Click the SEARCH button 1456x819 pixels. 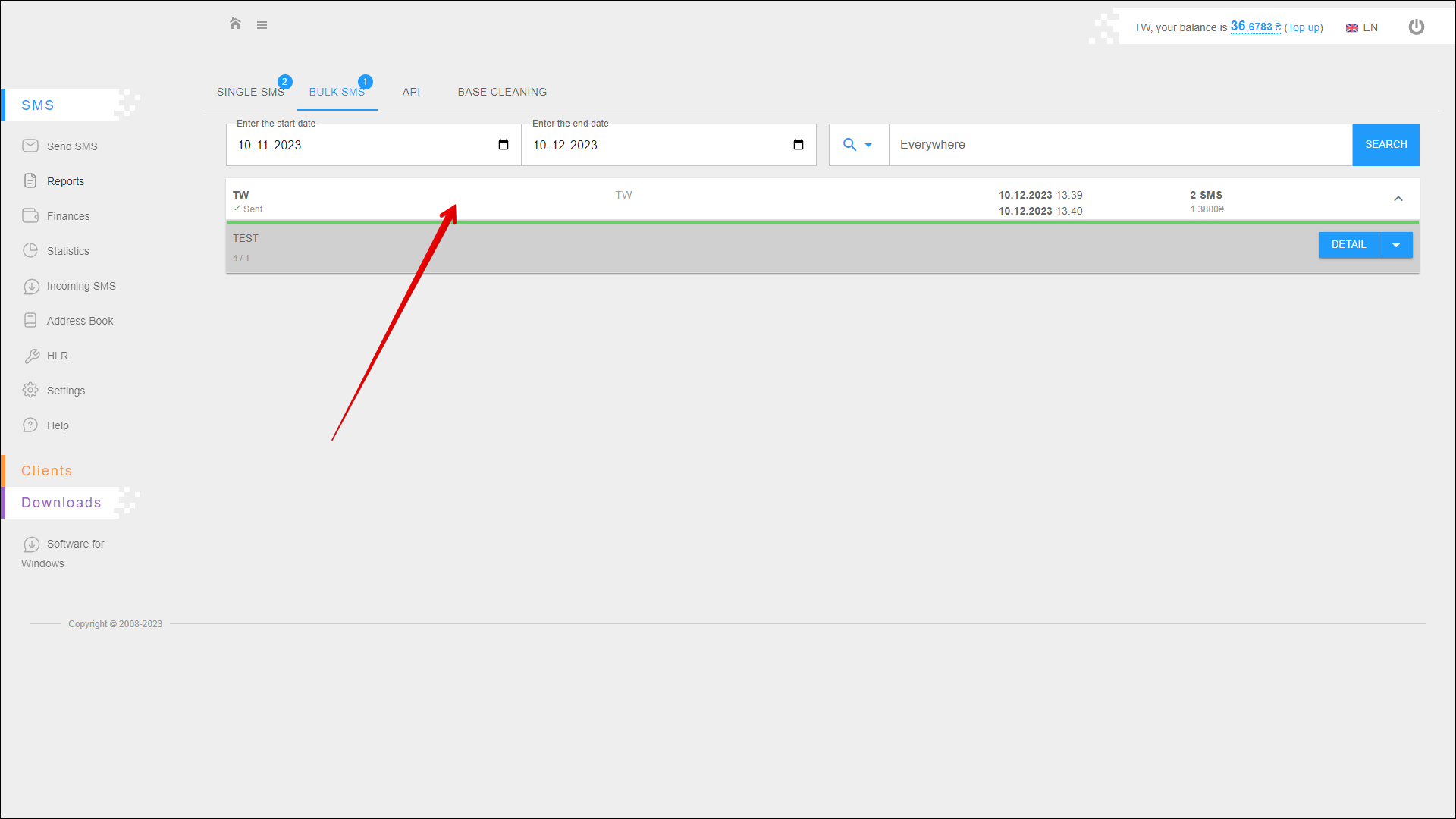tap(1385, 145)
